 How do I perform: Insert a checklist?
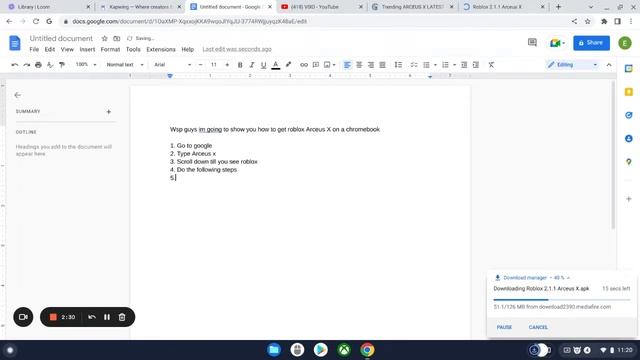pos(414,65)
